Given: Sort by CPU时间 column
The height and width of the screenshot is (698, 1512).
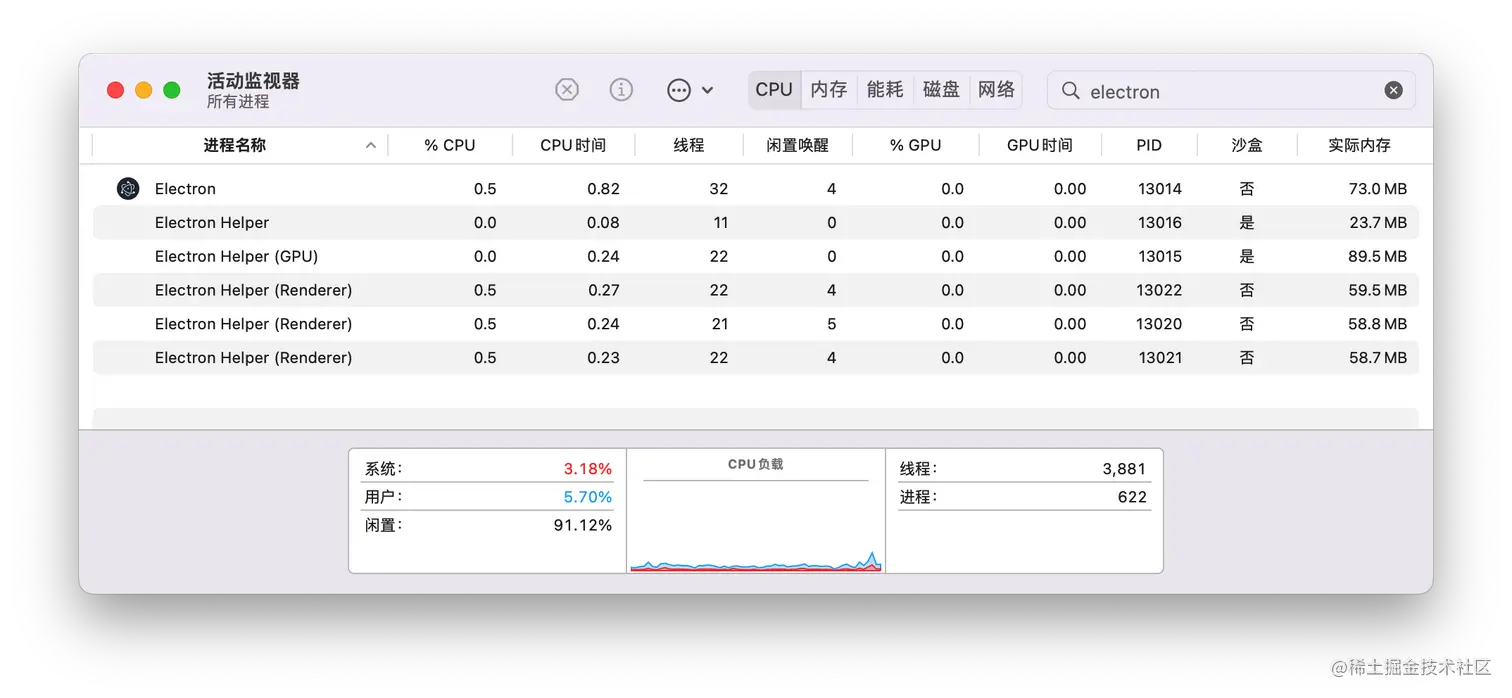Looking at the screenshot, I should 573,145.
